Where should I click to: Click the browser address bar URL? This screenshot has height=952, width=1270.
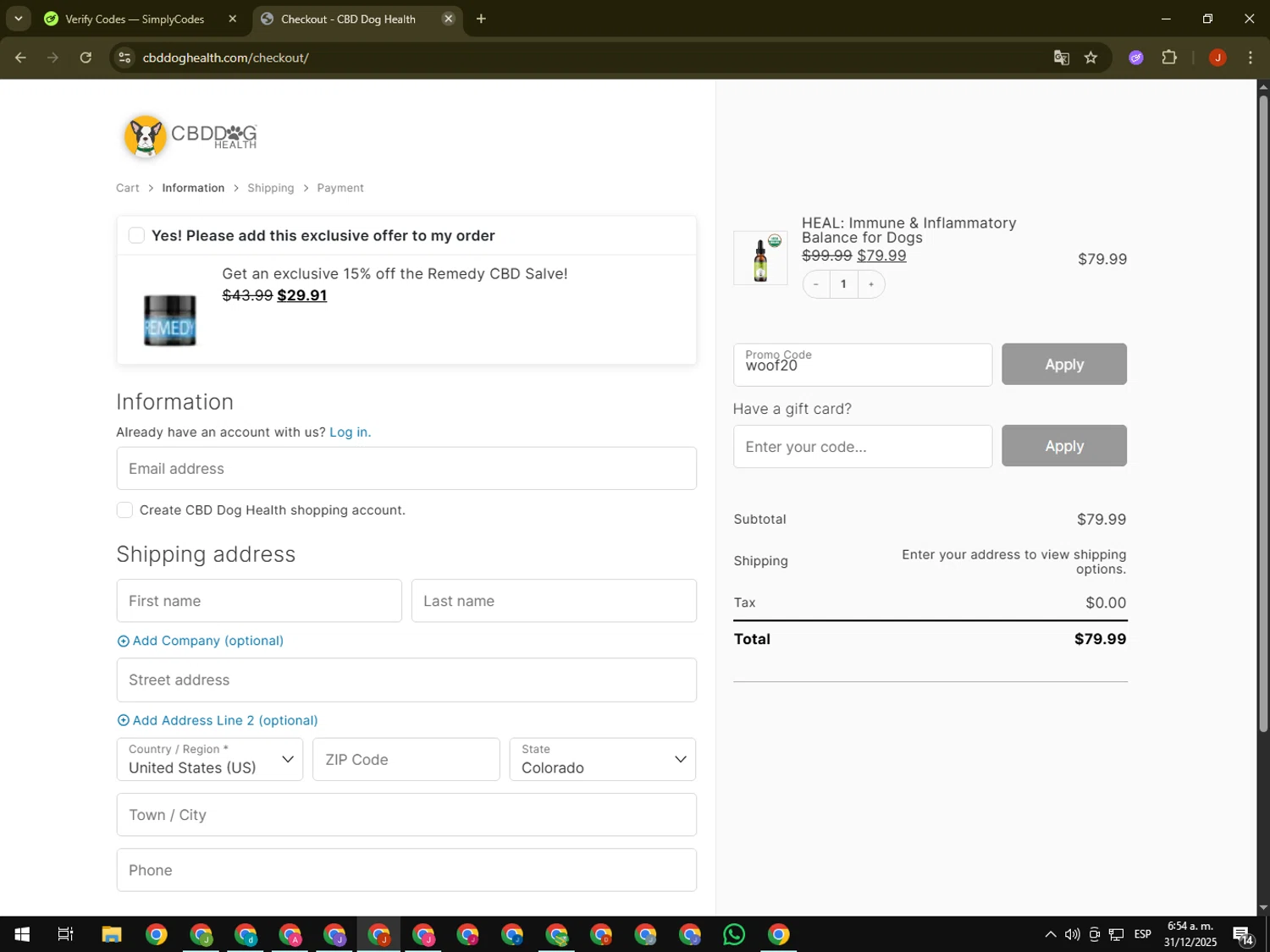coord(226,58)
